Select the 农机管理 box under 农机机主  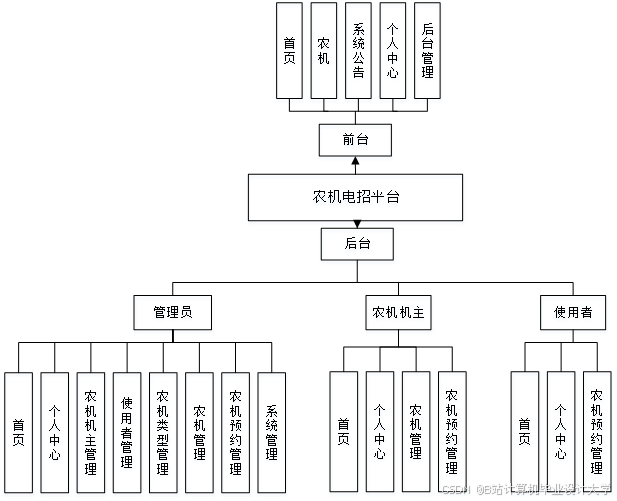pyautogui.click(x=416, y=432)
